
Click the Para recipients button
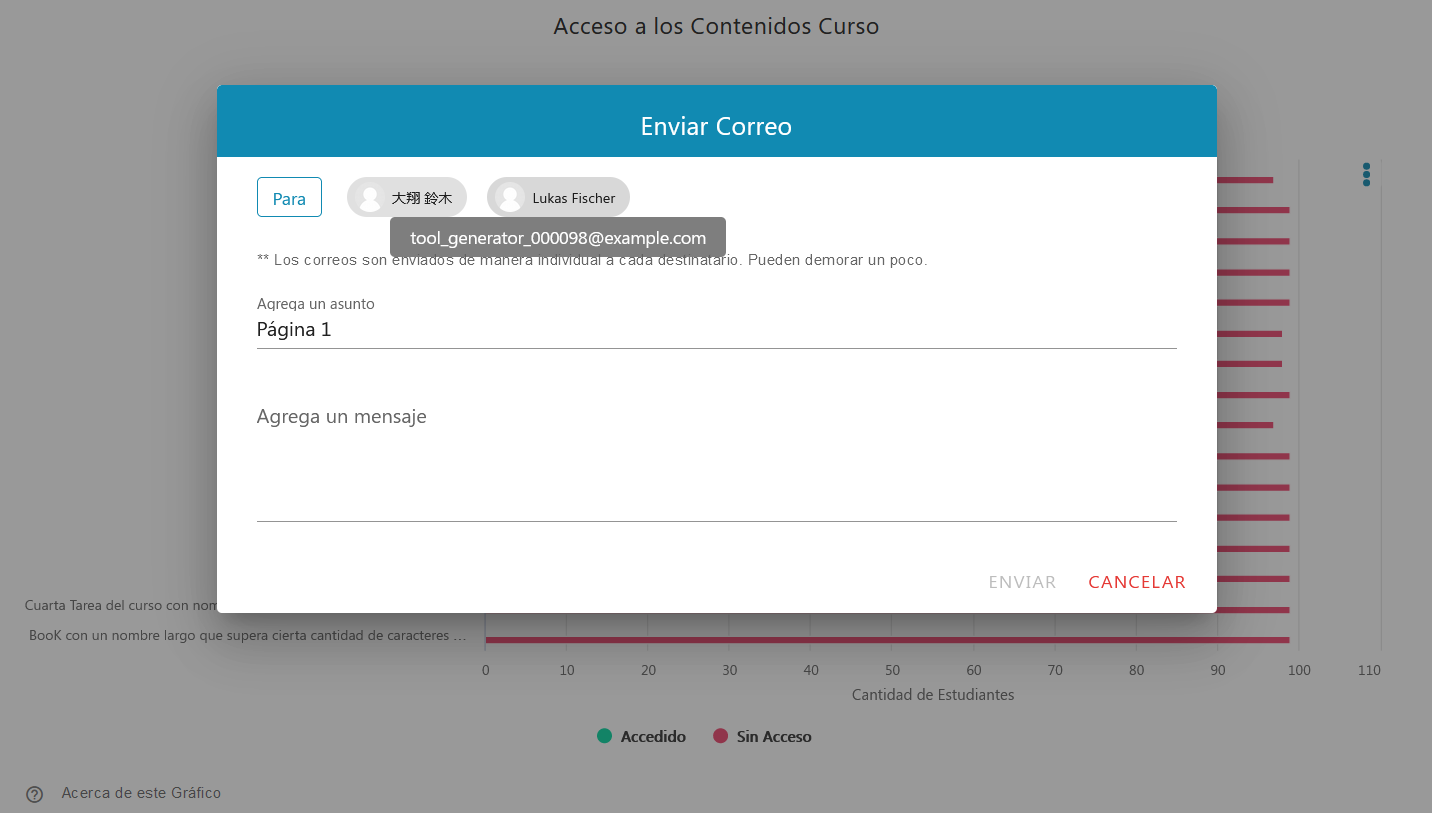(x=289, y=197)
